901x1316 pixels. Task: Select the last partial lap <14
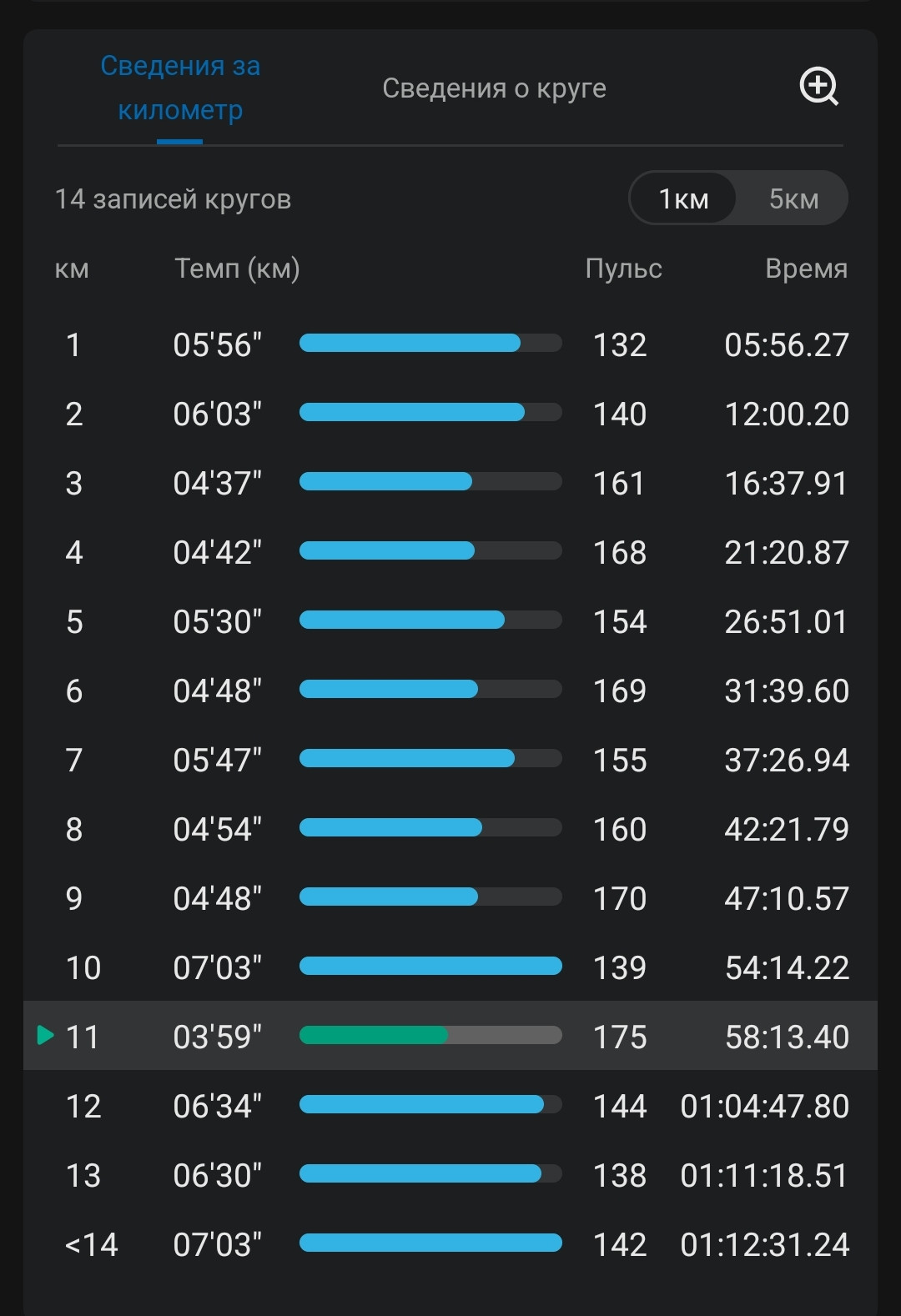pyautogui.click(x=450, y=1244)
